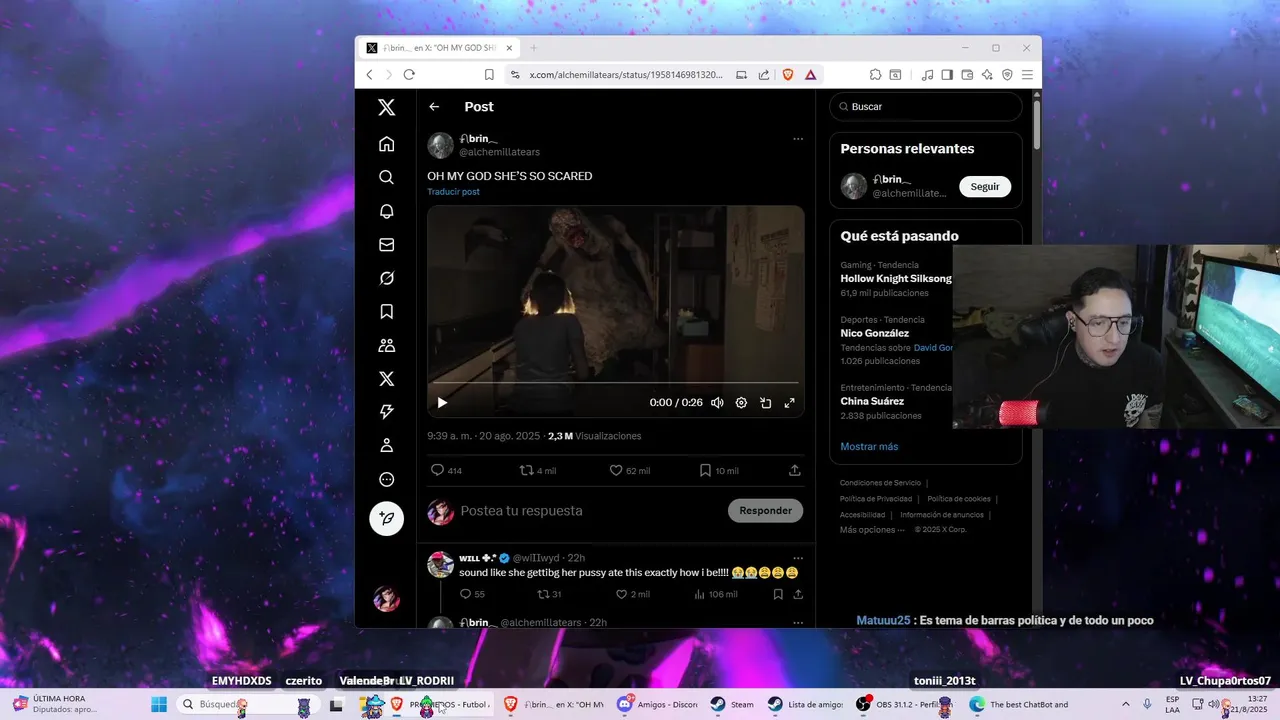Image resolution: width=1280 pixels, height=720 pixels.
Task: Close the X post tab
Action: pyautogui.click(x=509, y=48)
